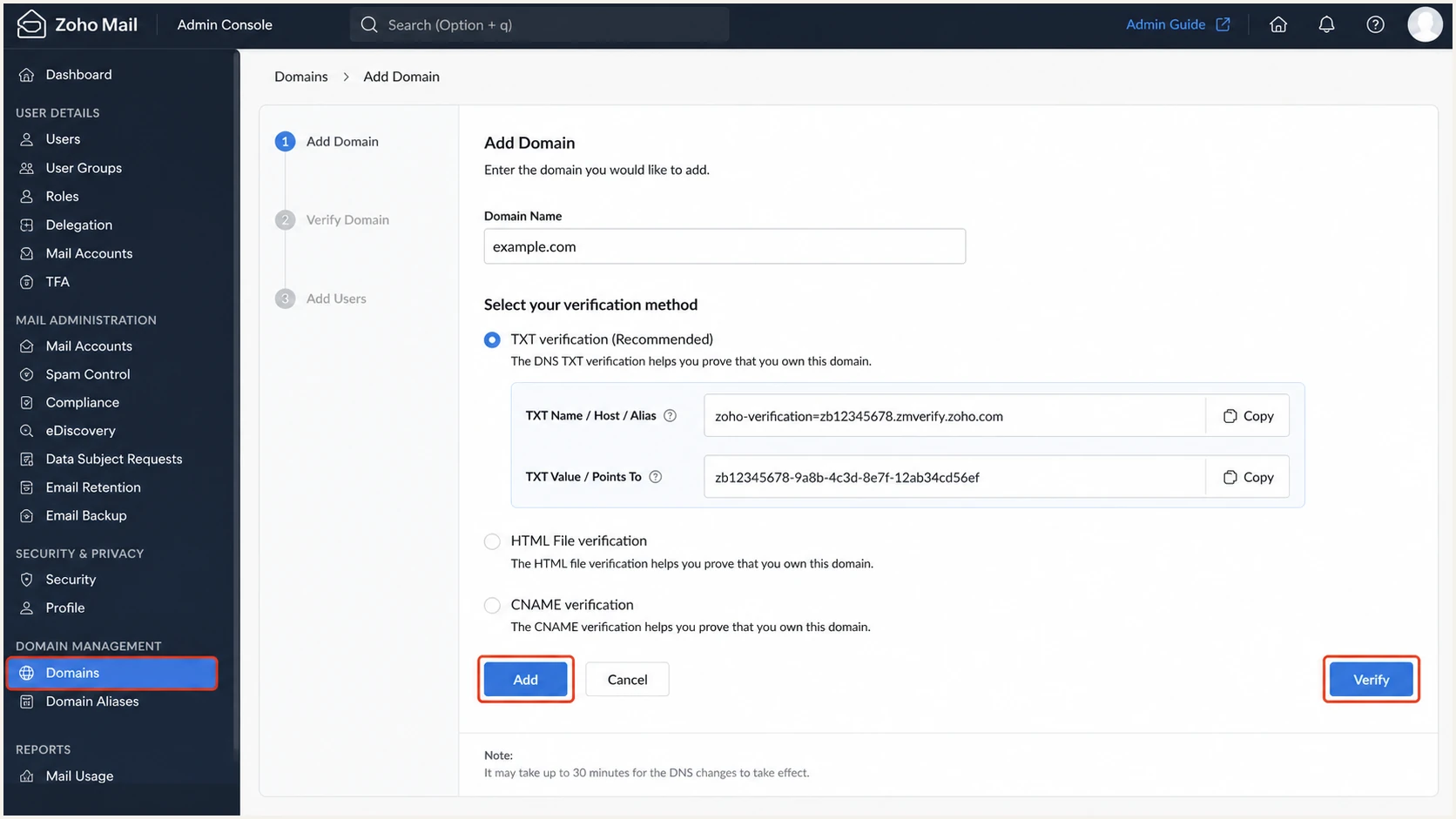Image resolution: width=1456 pixels, height=819 pixels.
Task: Click the search box in top bar
Action: pyautogui.click(x=540, y=24)
